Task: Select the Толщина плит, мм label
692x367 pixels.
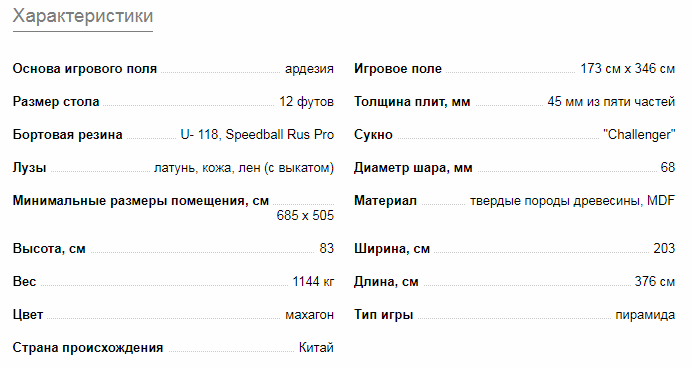Action: coord(412,102)
